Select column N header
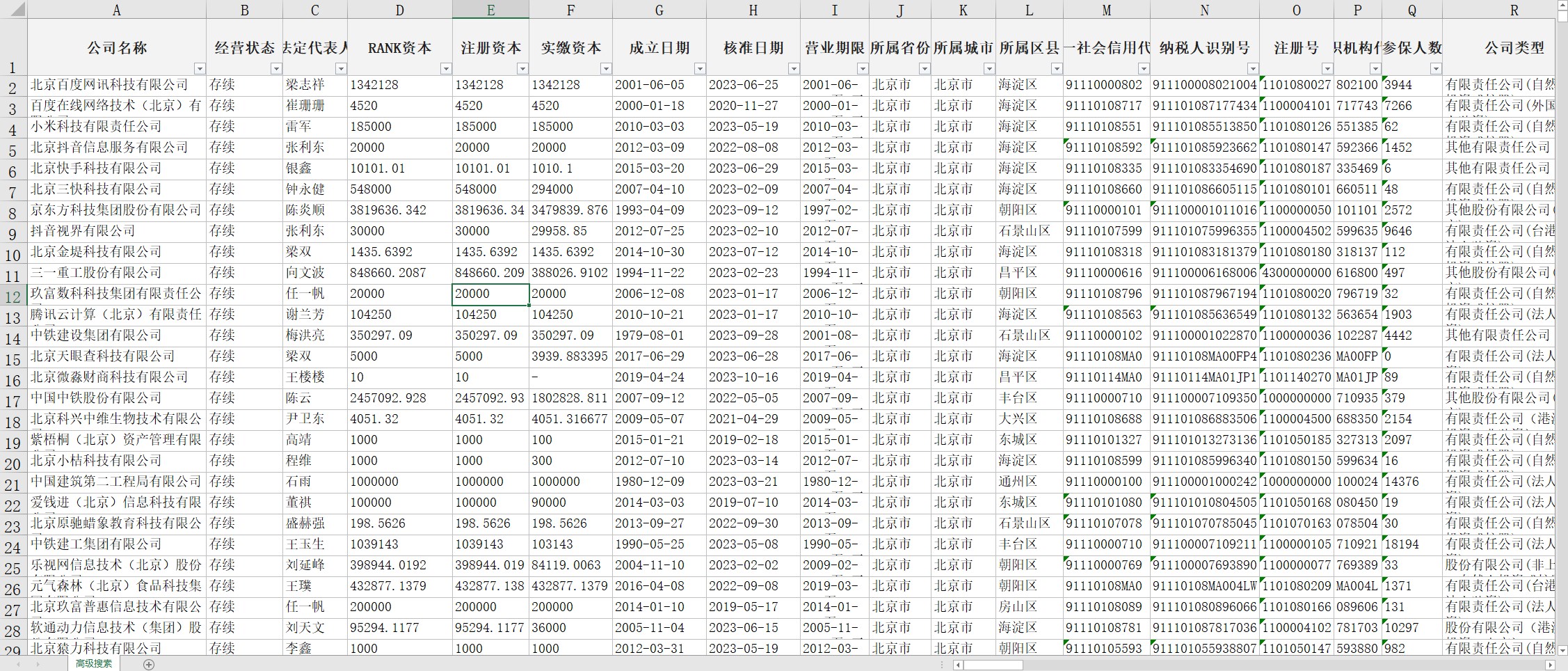This screenshot has height=671, width=1568. click(1205, 9)
